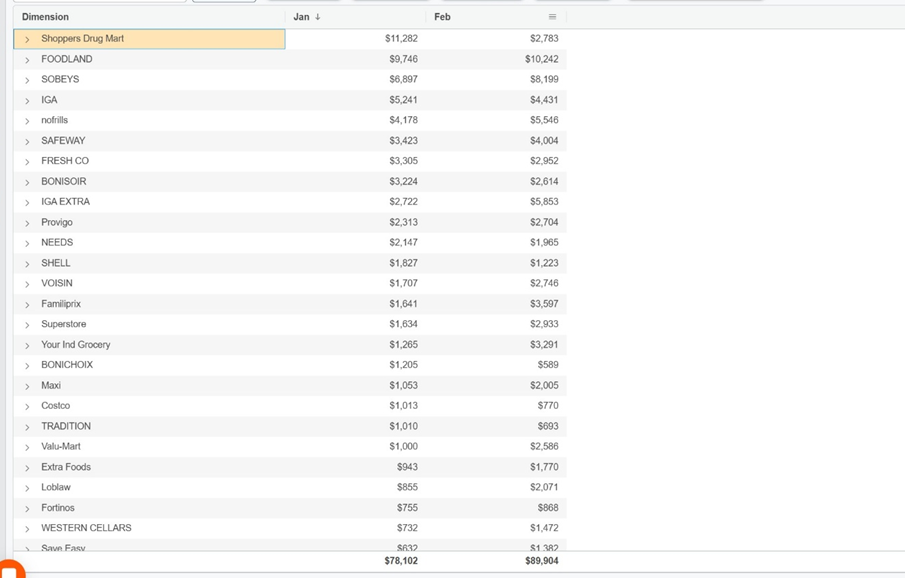Expand the Loblaw row chevron
Image resolution: width=905 pixels, height=578 pixels.
27,488
